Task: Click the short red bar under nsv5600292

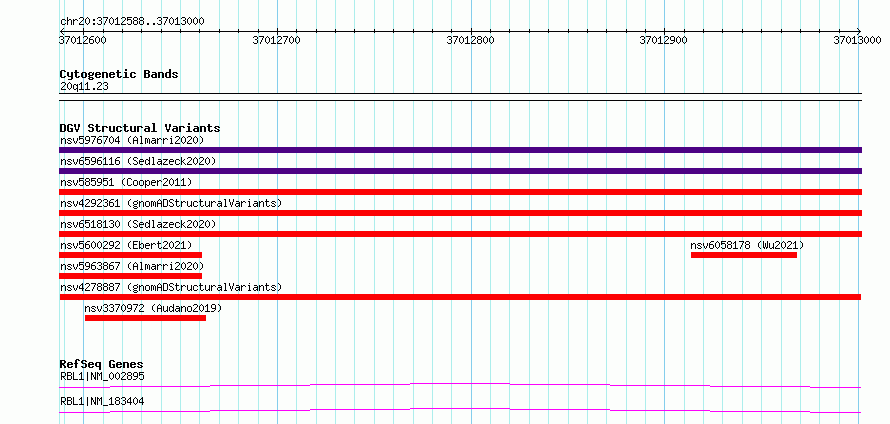Action: pos(131,255)
